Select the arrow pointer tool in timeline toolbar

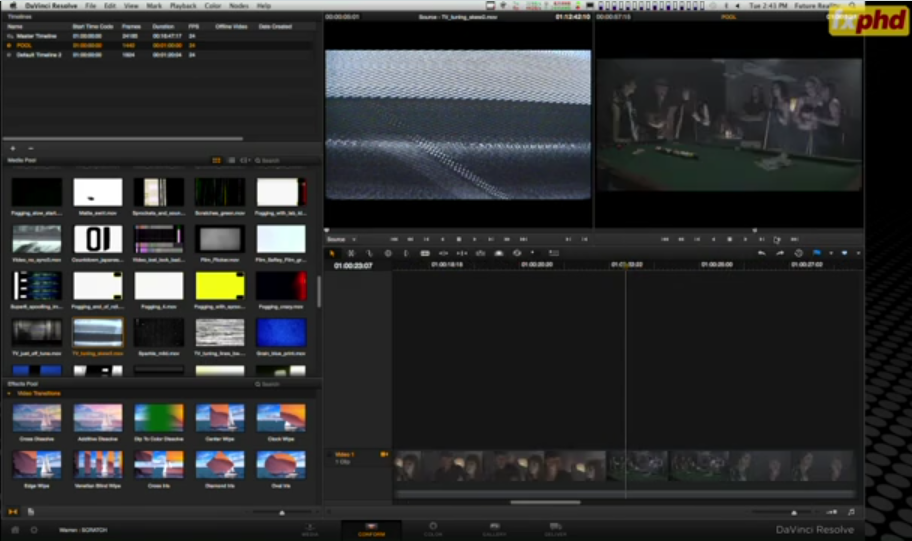(332, 253)
